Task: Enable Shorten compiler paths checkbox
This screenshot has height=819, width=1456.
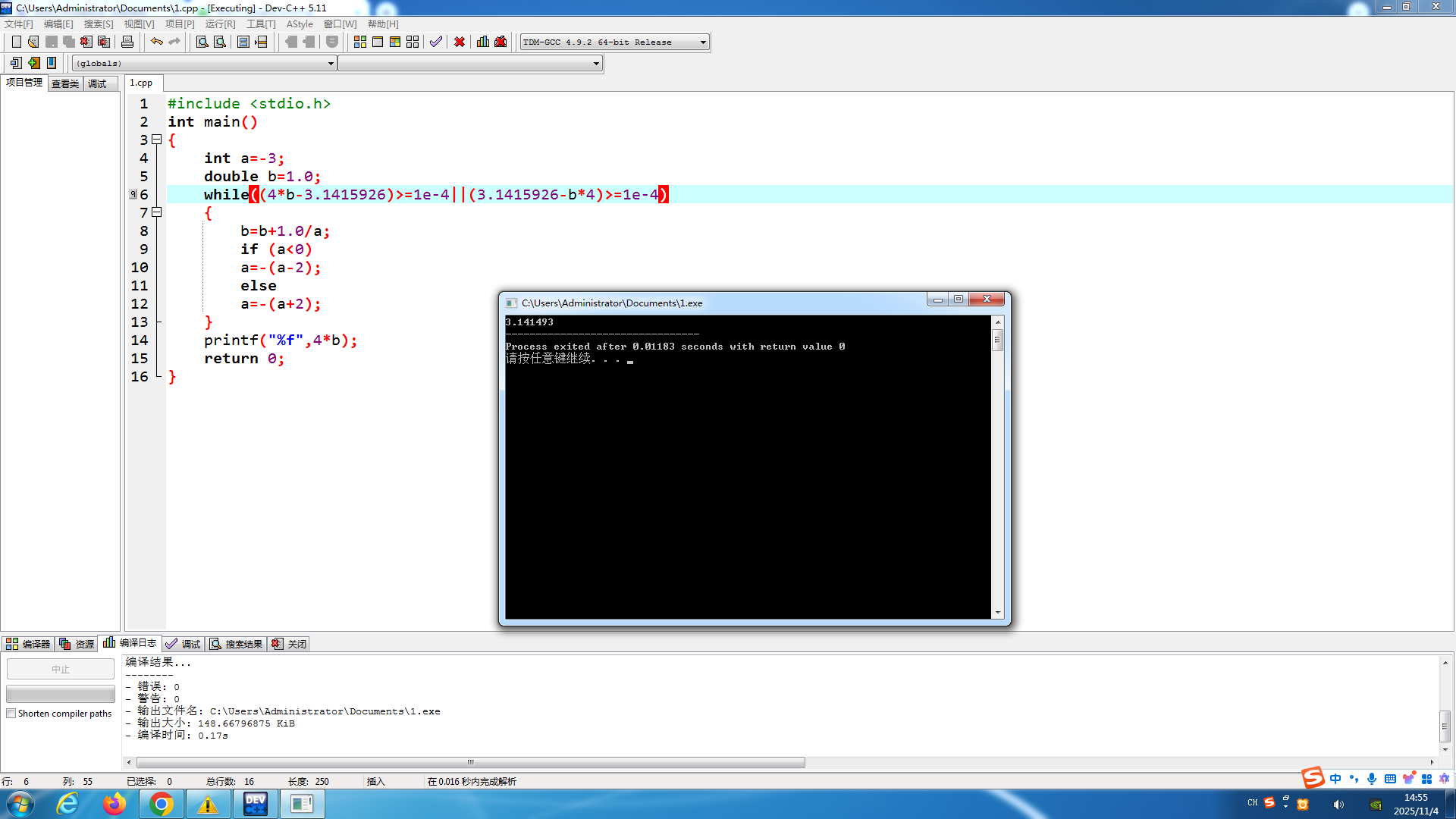Action: point(11,714)
